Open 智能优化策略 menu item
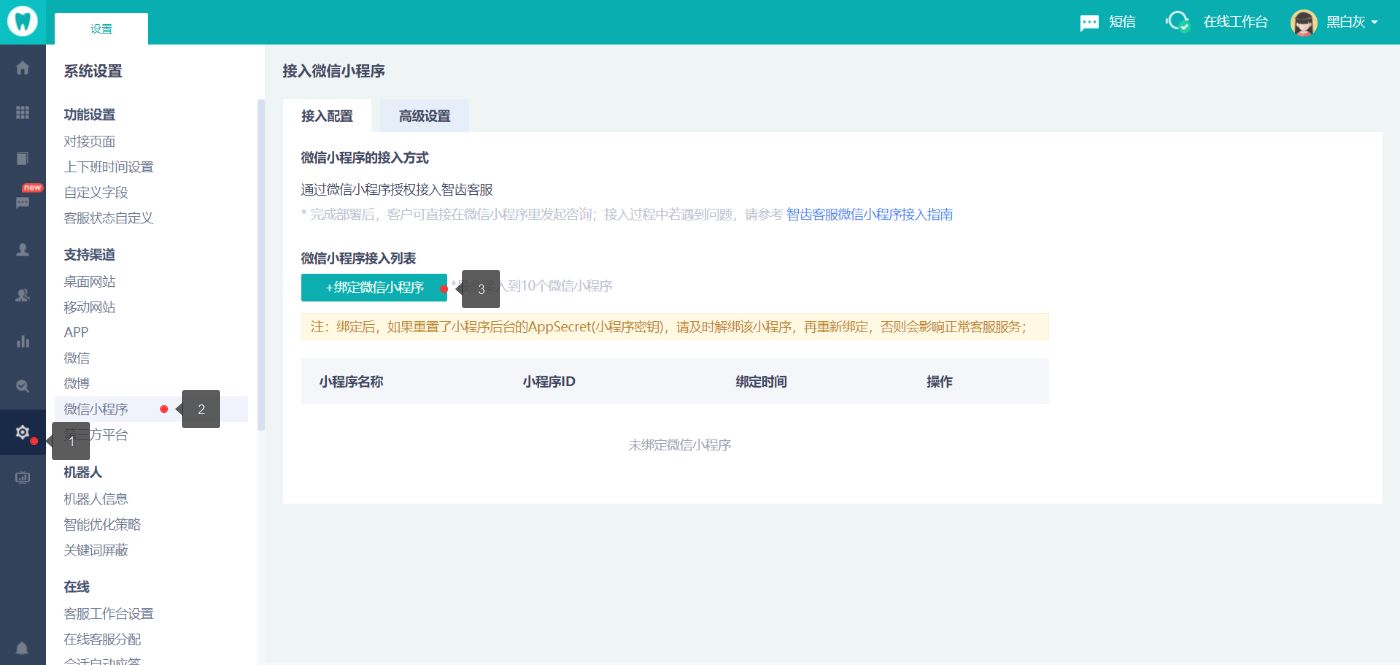This screenshot has width=1400, height=665. coord(103,524)
